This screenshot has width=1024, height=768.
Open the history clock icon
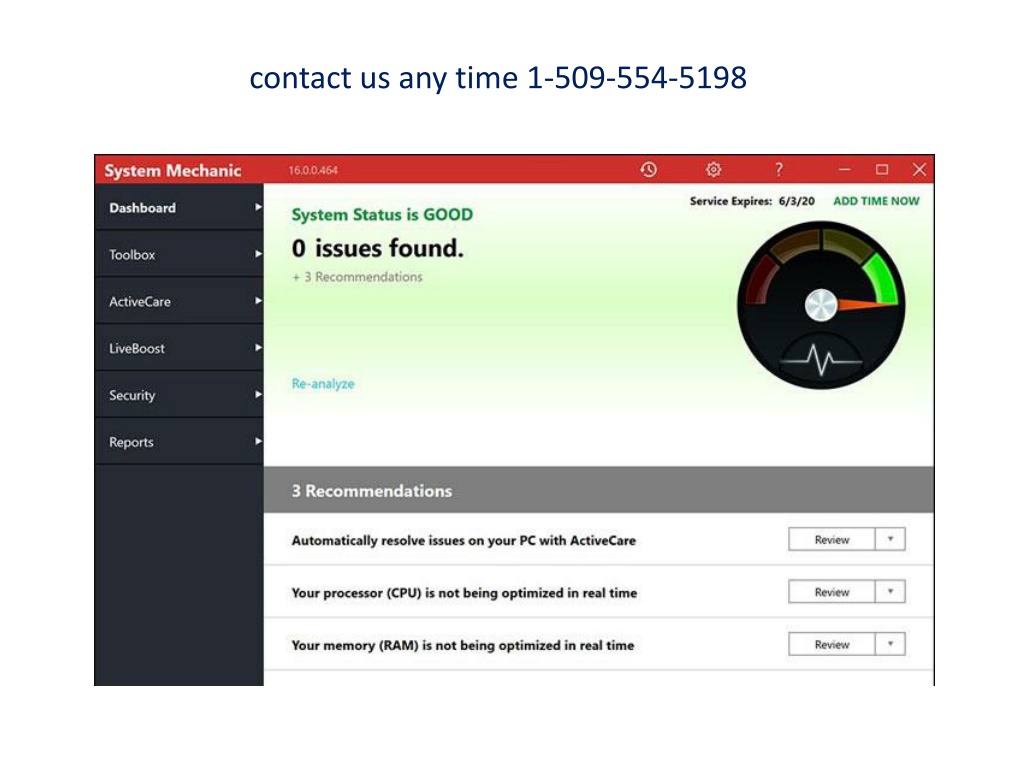pyautogui.click(x=648, y=170)
